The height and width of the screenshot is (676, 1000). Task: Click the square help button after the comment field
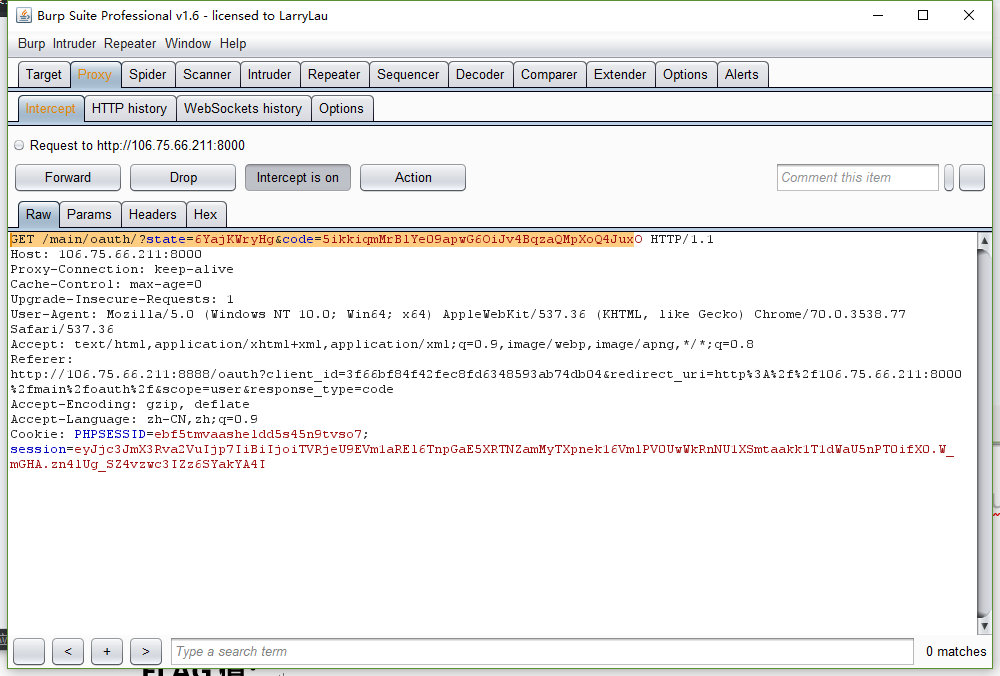pyautogui.click(x=972, y=177)
